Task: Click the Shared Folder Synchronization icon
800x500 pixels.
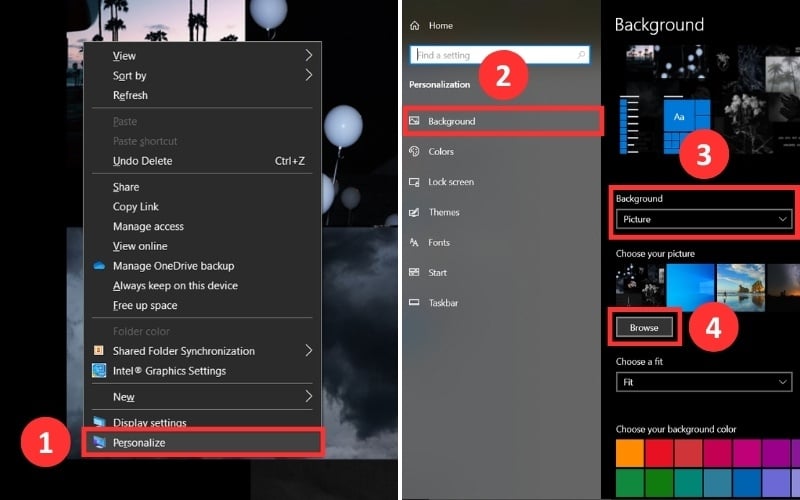Action: [x=98, y=351]
